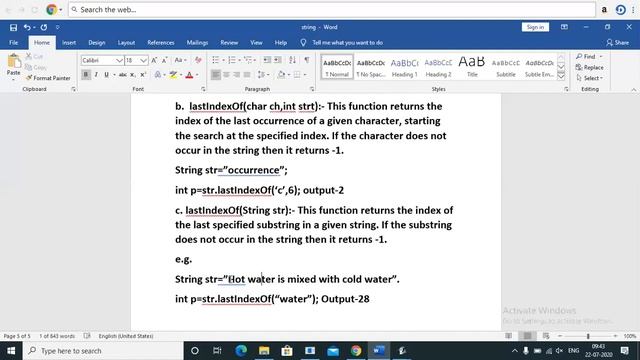Open Windows Start menu
The image size is (640, 360).
click(x=11, y=351)
